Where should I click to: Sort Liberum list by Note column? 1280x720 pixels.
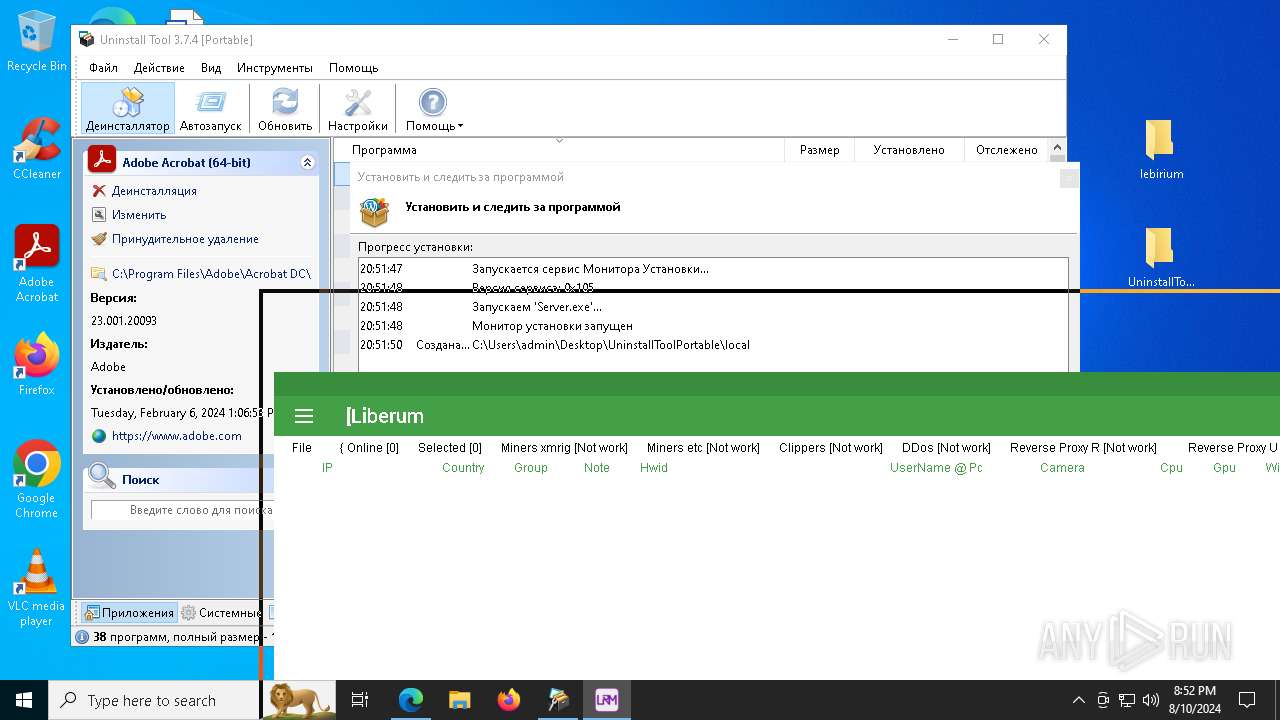[x=597, y=468]
